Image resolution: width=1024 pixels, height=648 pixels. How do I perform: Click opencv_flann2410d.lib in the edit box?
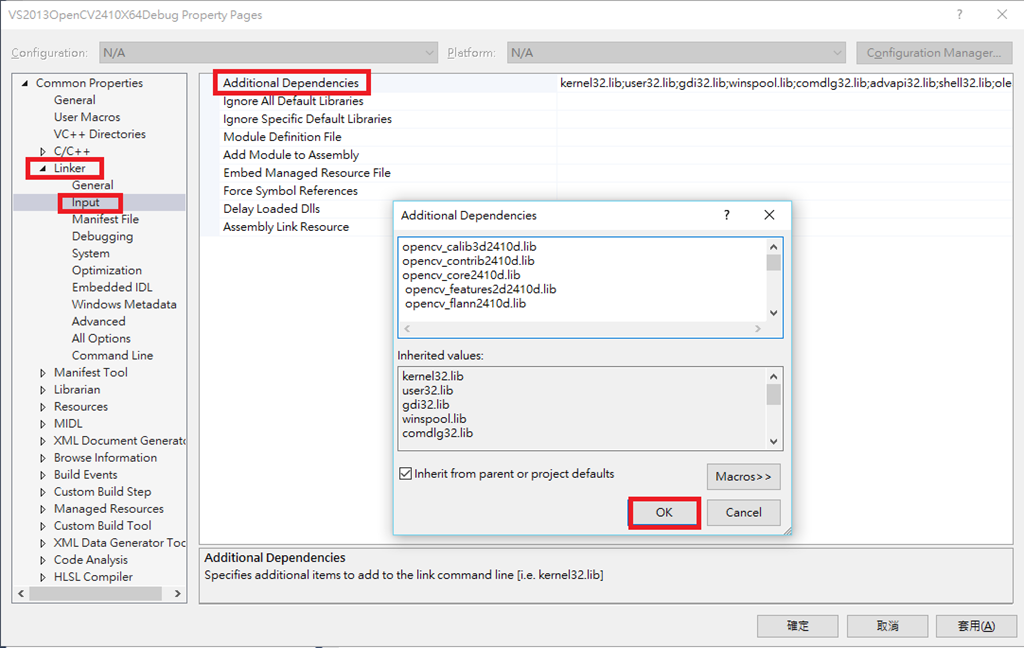(x=466, y=304)
